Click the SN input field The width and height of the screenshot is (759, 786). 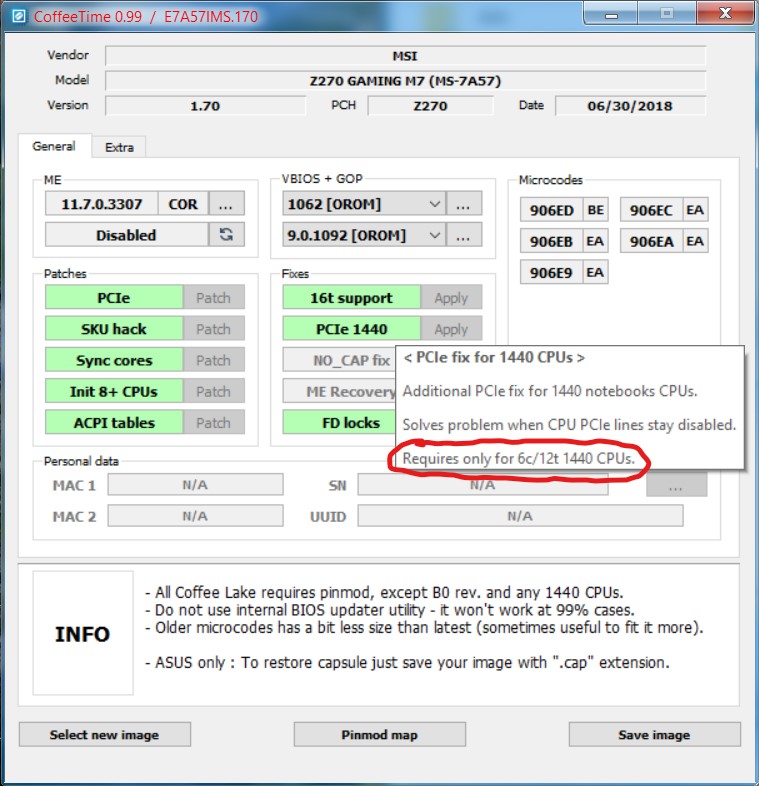tap(483, 485)
